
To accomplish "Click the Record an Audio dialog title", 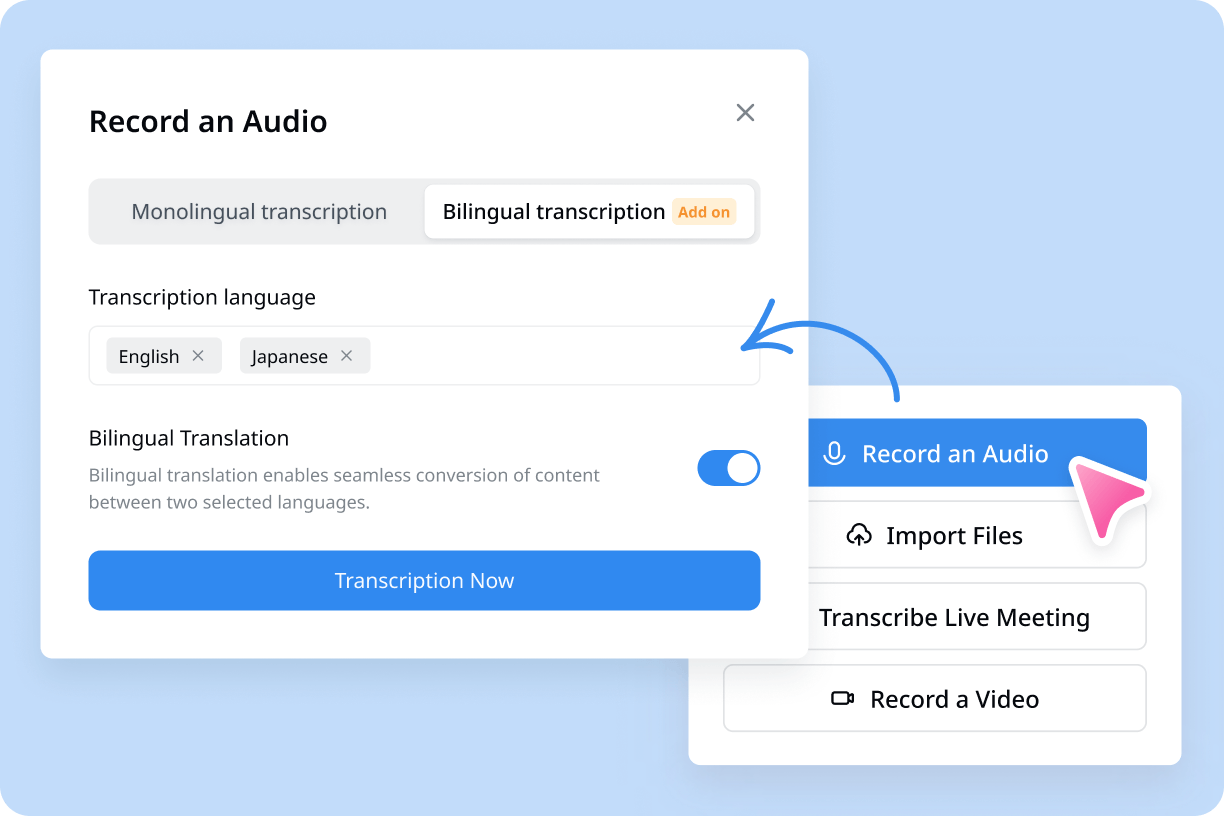I will pyautogui.click(x=208, y=122).
